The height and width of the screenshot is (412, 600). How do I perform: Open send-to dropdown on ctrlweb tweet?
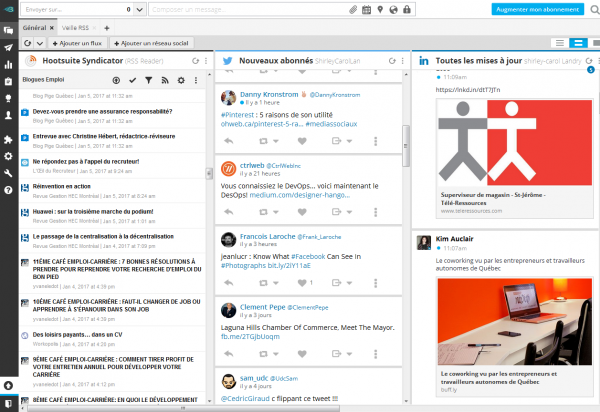pyautogui.click(x=349, y=212)
